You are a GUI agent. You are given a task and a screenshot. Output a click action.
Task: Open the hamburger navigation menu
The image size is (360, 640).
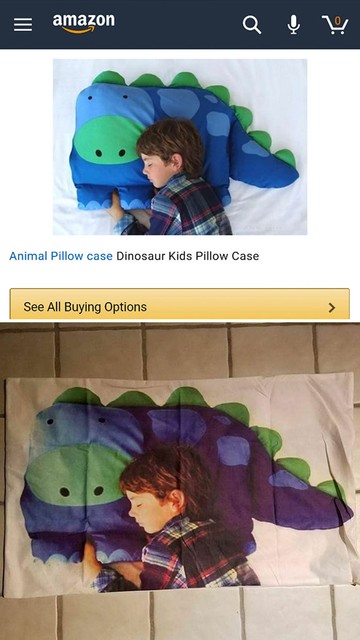click(23, 25)
